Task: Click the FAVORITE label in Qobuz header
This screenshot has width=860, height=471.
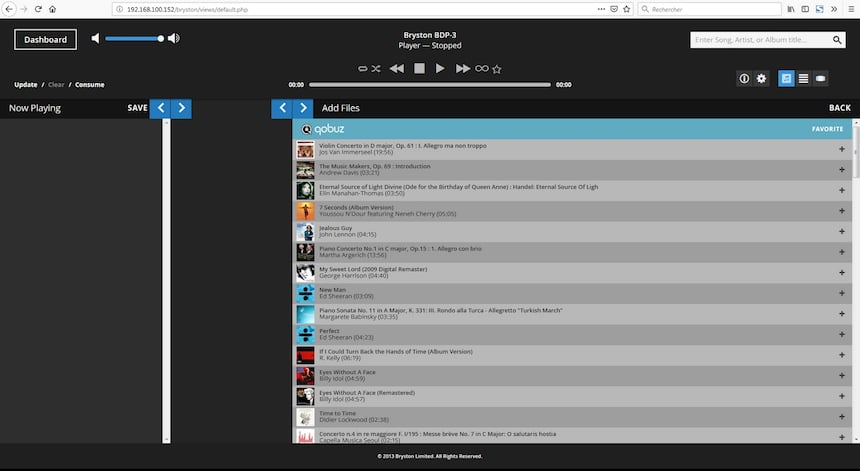Action: coord(828,129)
